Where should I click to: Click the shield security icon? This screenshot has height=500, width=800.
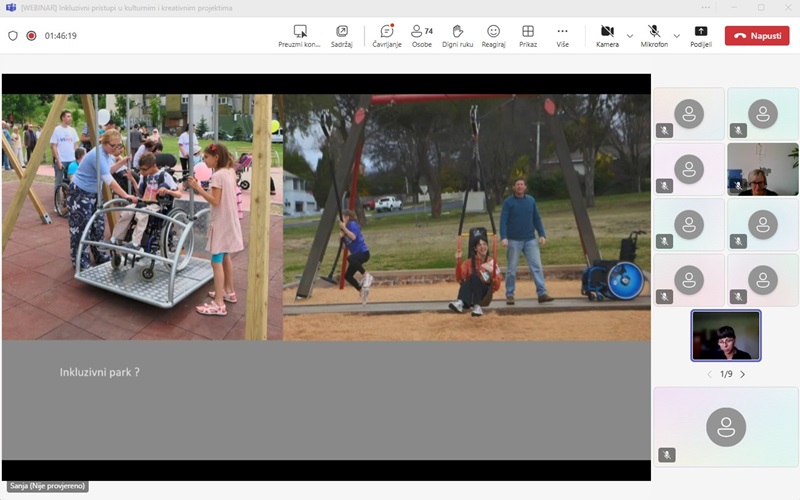point(13,36)
